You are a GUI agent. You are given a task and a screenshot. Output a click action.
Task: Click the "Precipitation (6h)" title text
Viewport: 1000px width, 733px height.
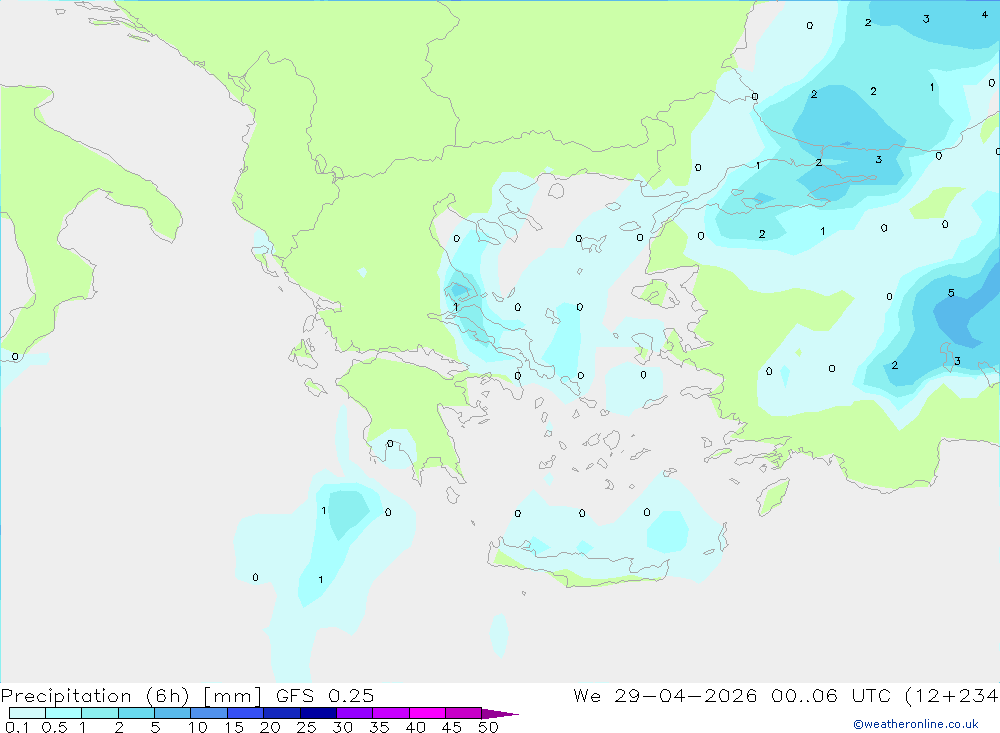click(x=95, y=696)
